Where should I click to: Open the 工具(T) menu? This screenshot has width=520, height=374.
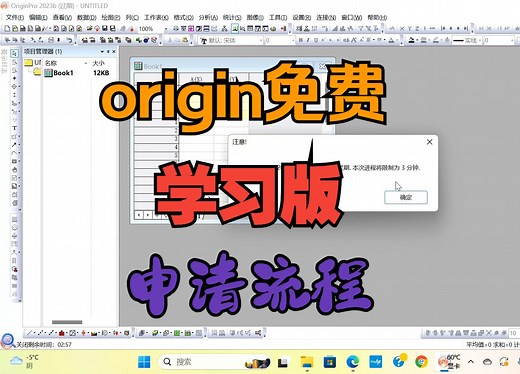[278, 17]
